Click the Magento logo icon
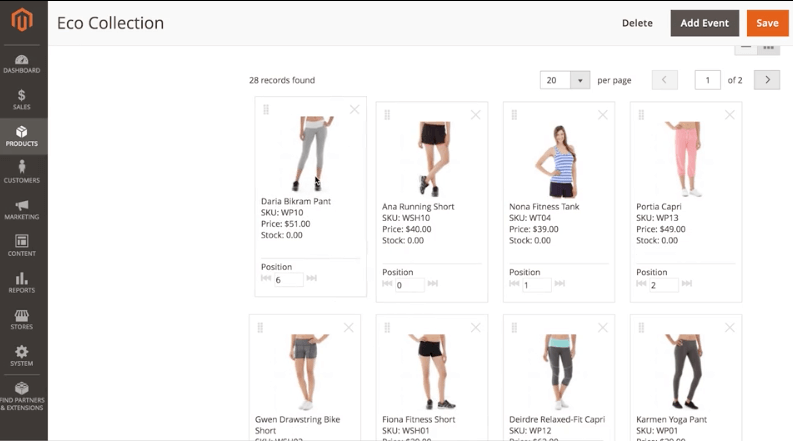This screenshot has width=793, height=441. tap(22, 20)
